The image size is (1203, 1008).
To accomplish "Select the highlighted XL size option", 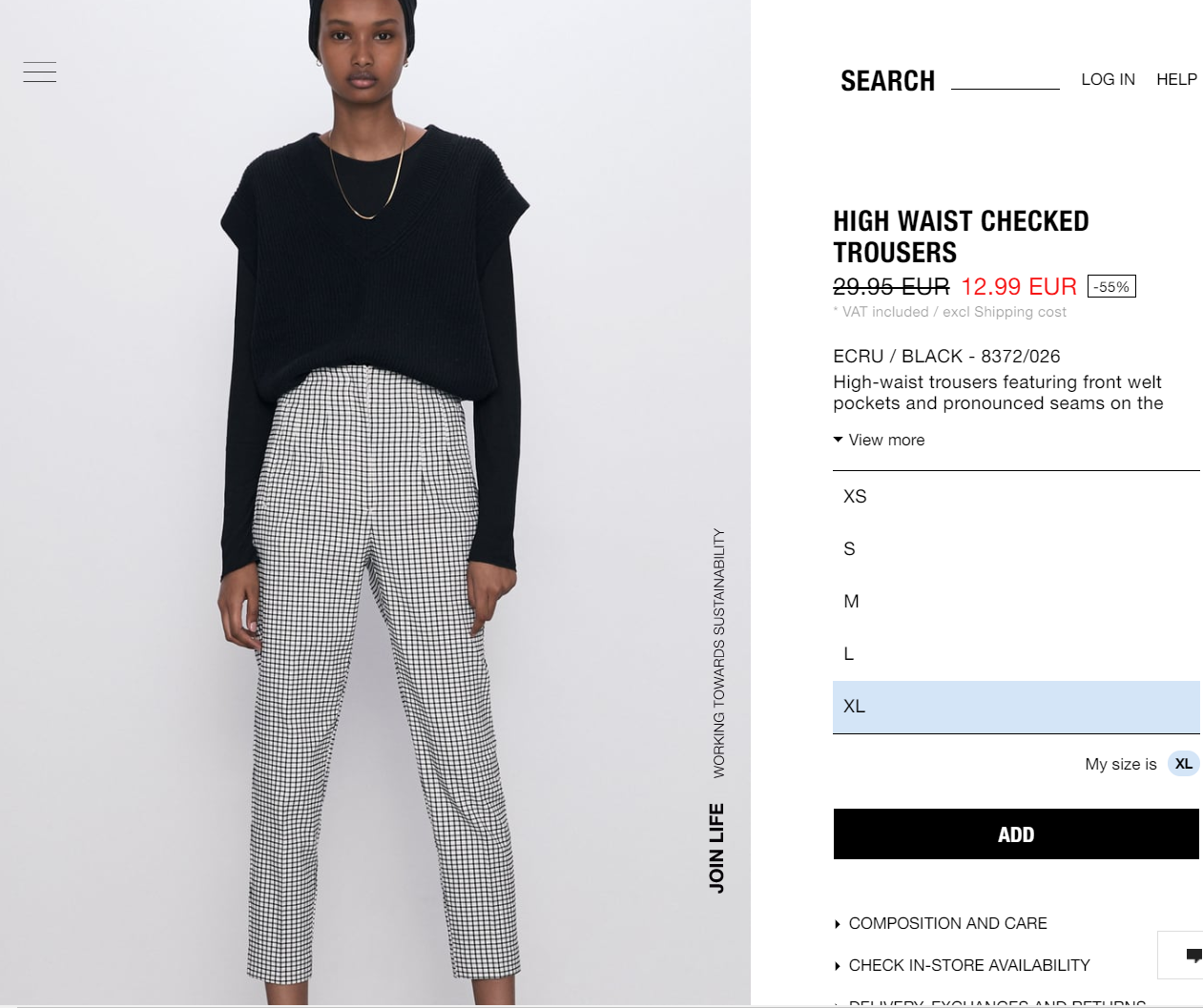I will [x=1016, y=707].
